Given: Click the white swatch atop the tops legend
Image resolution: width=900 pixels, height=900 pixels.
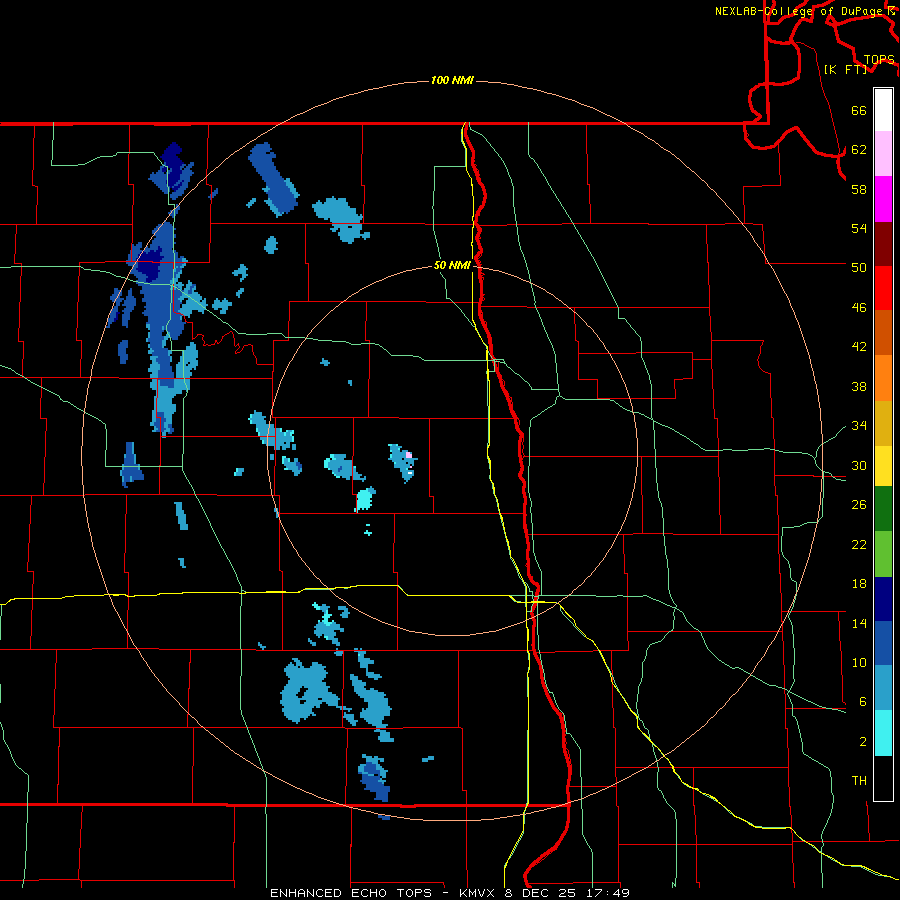Looking at the screenshot, I should tap(883, 110).
